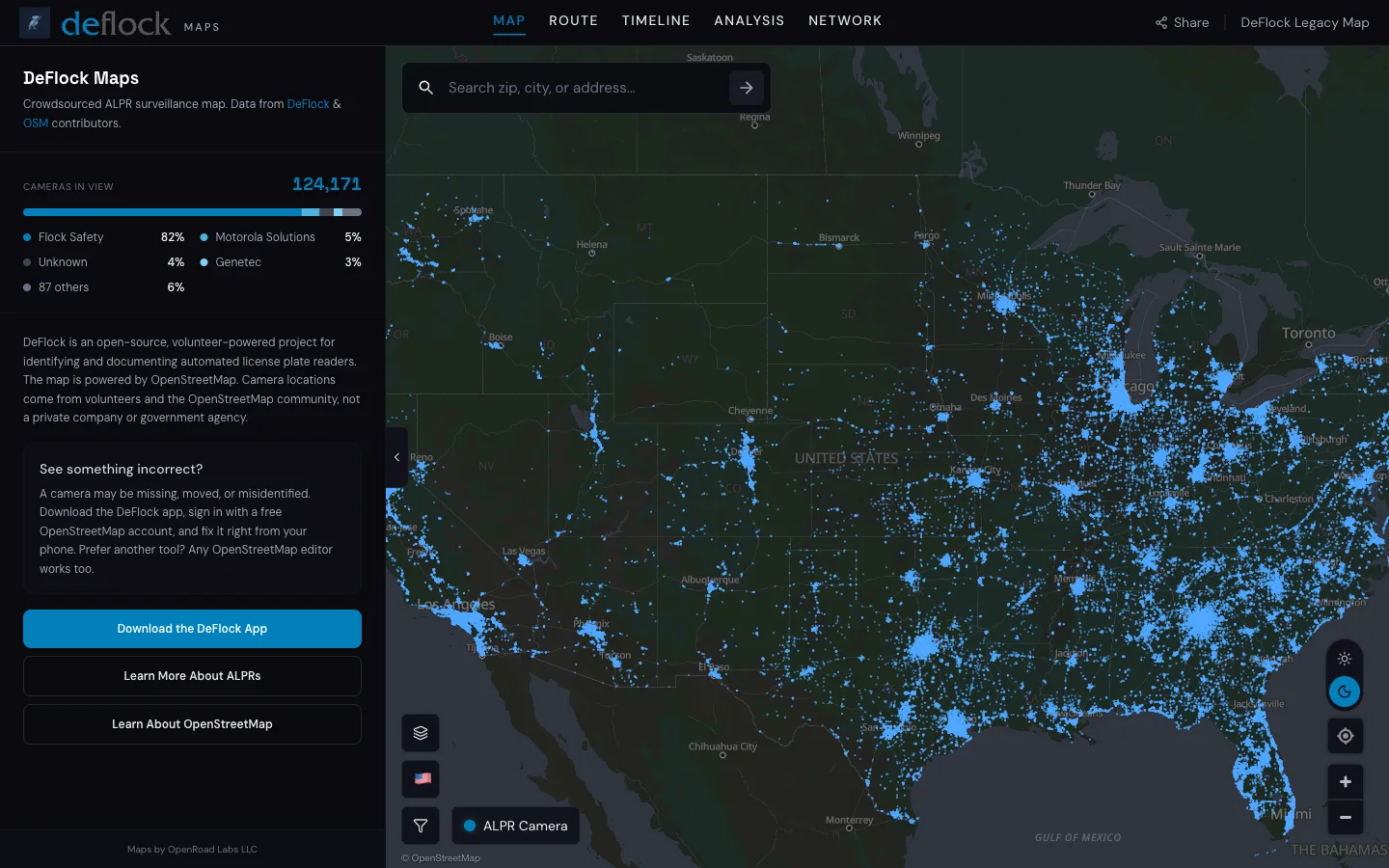Switch to light mode sun icon

[x=1345, y=659]
